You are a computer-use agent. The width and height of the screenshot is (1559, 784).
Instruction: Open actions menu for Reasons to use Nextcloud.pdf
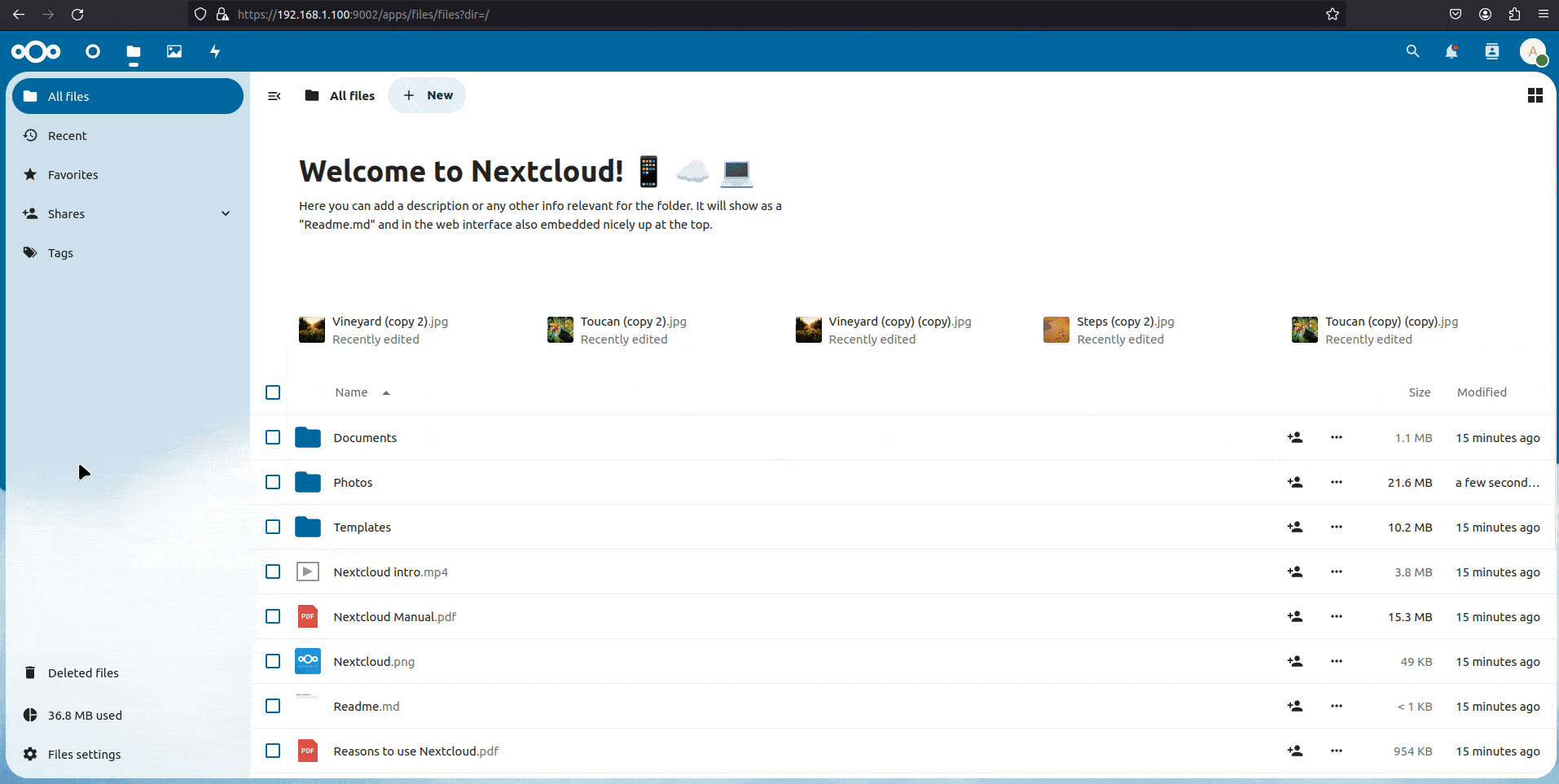(x=1337, y=751)
